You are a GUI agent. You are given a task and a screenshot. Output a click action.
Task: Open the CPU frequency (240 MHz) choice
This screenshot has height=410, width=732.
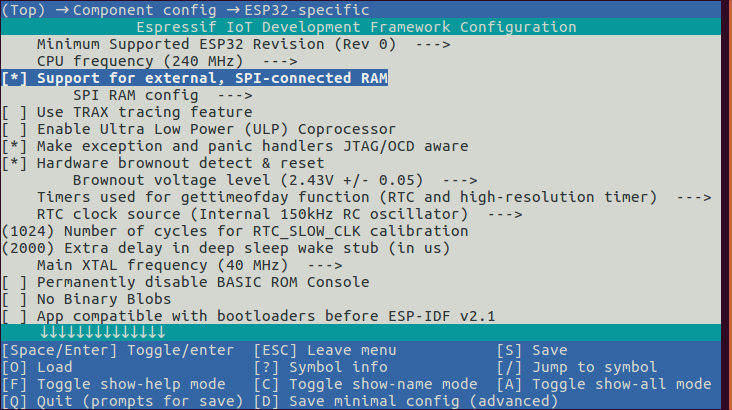pyautogui.click(x=143, y=61)
